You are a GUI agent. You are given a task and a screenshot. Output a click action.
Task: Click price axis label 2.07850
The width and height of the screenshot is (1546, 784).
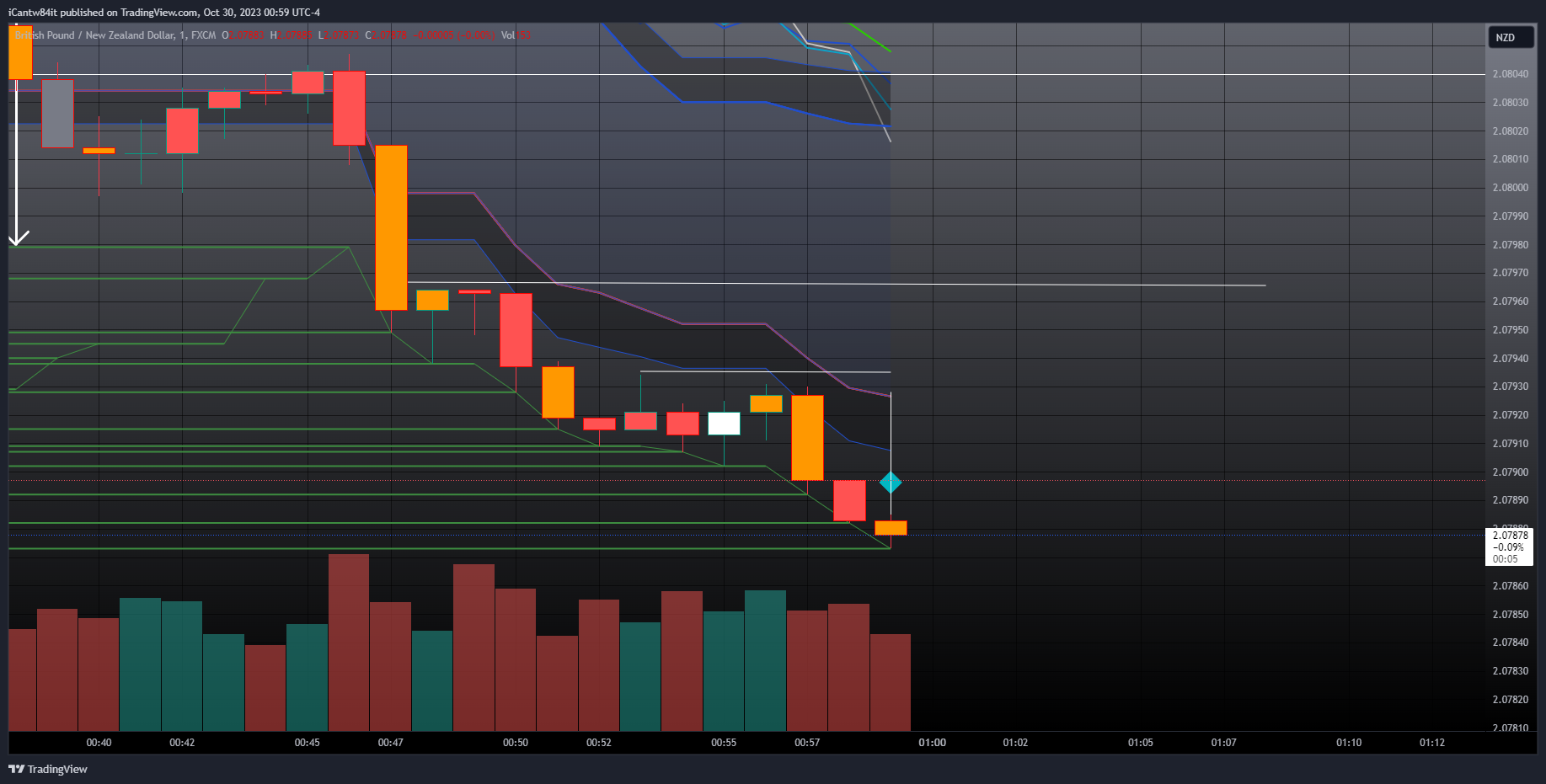[x=1510, y=615]
